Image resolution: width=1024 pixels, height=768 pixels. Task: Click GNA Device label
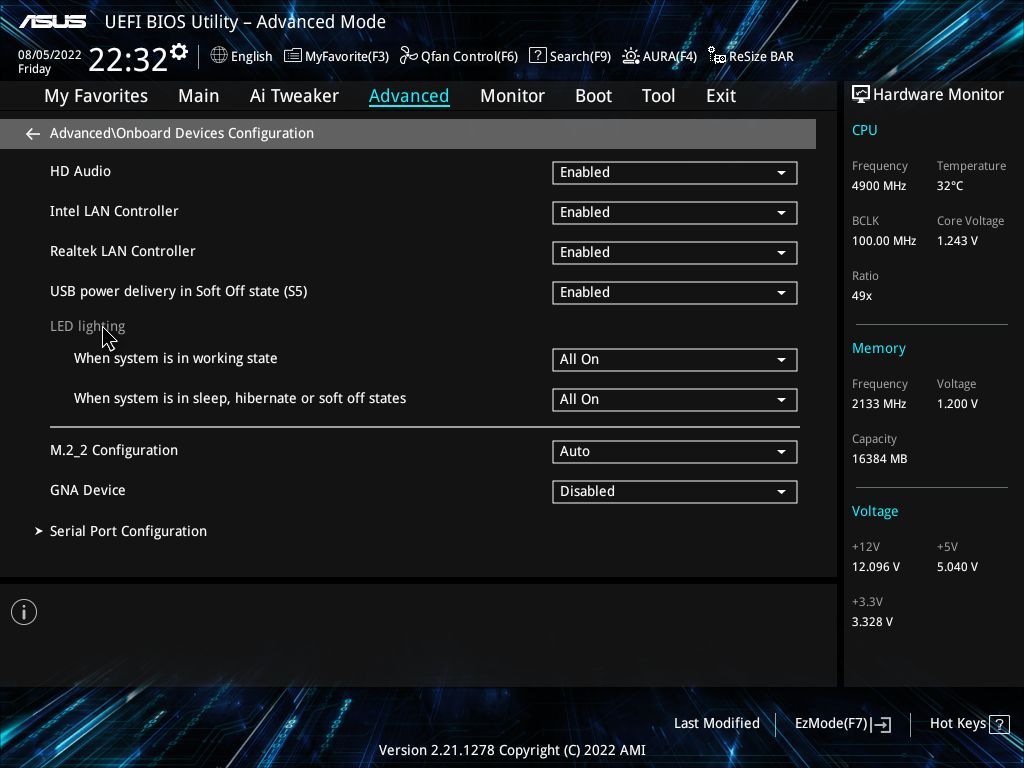tap(88, 490)
